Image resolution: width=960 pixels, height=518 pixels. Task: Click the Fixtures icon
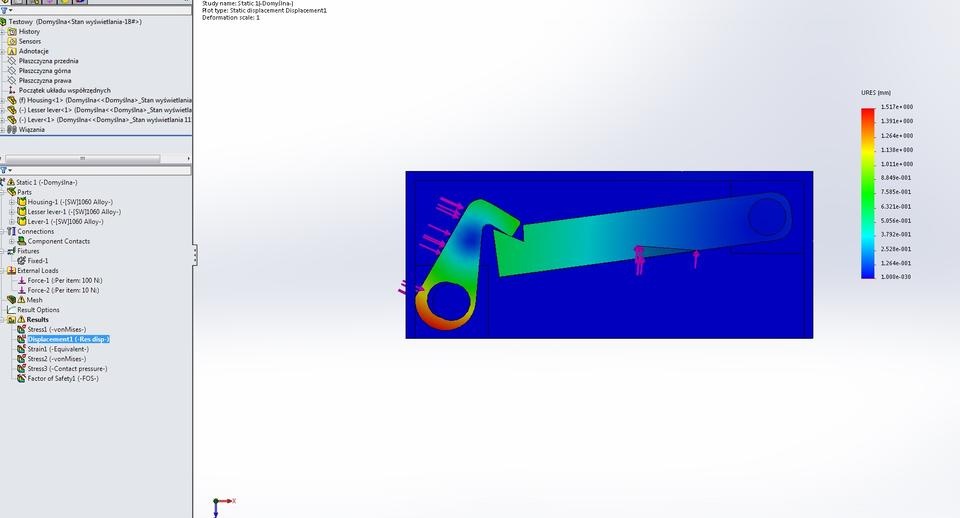pyautogui.click(x=11, y=250)
